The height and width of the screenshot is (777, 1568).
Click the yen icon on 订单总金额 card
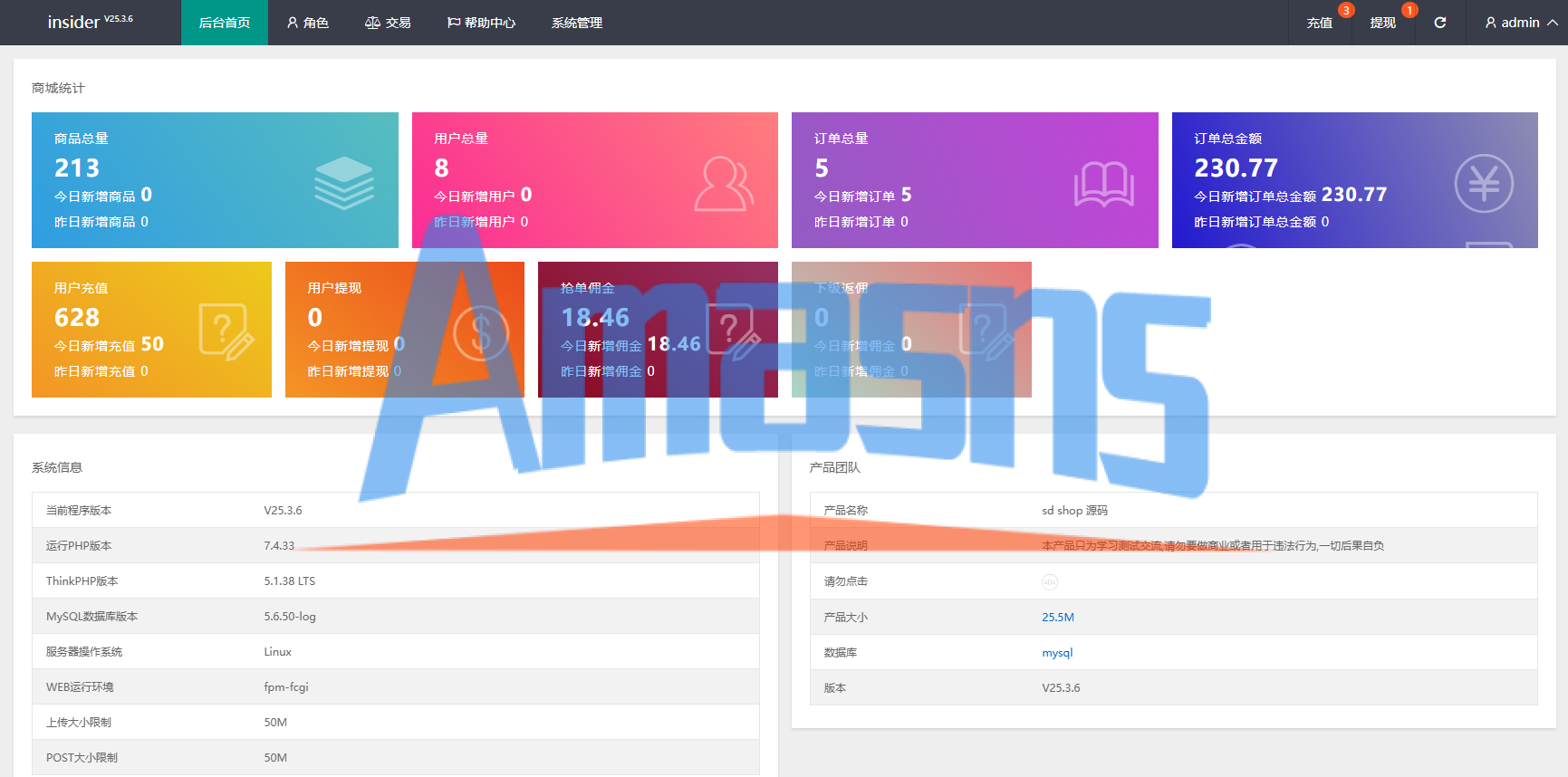tap(1484, 184)
